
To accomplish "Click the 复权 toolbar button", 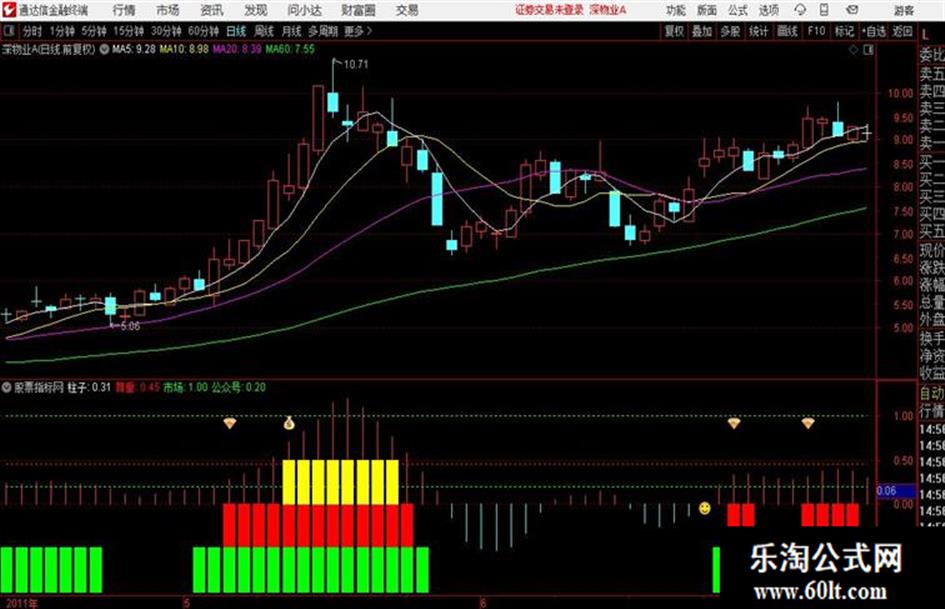I will pos(674,31).
